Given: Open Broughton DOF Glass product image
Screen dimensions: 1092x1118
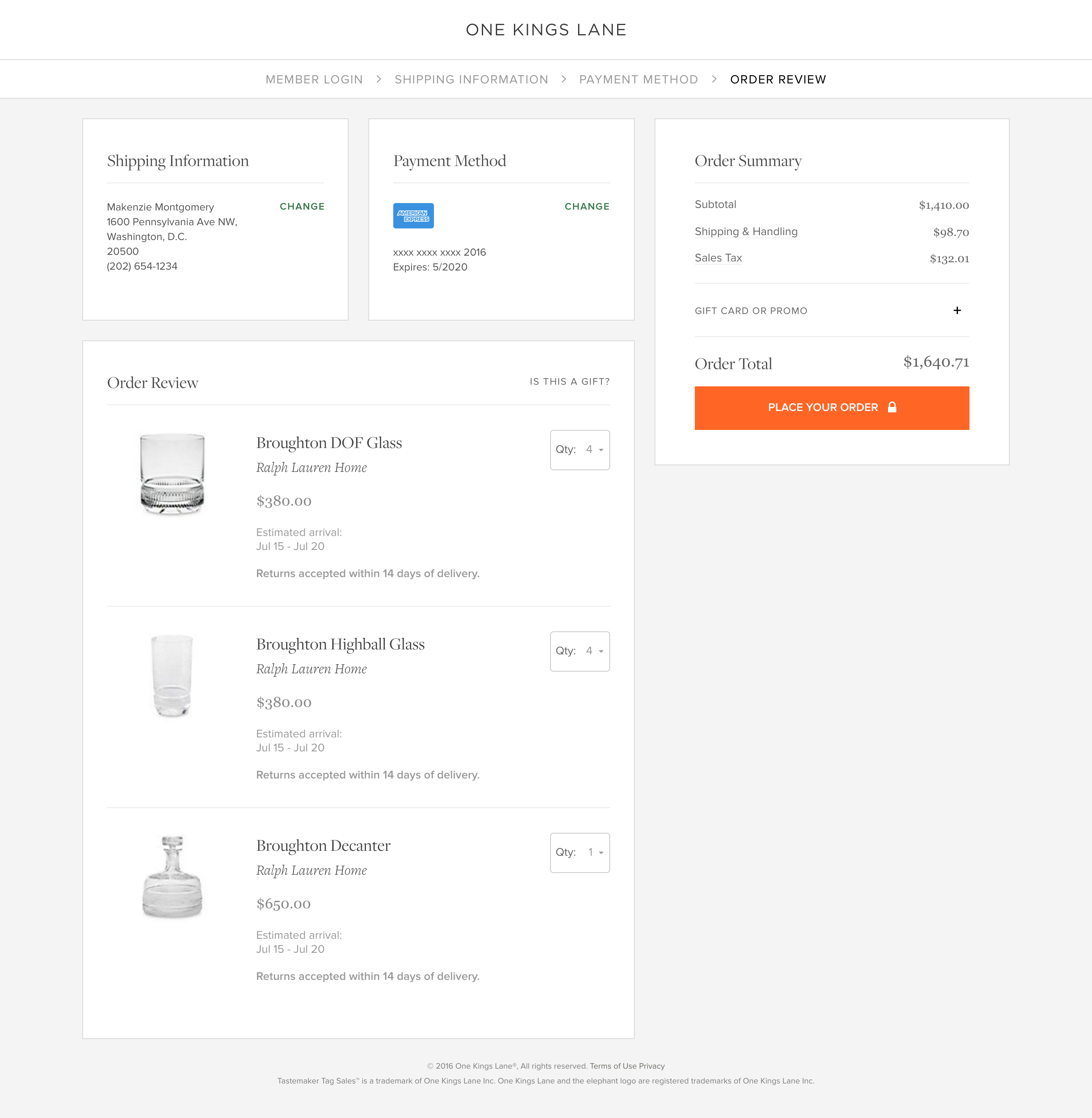Looking at the screenshot, I should pos(172,474).
